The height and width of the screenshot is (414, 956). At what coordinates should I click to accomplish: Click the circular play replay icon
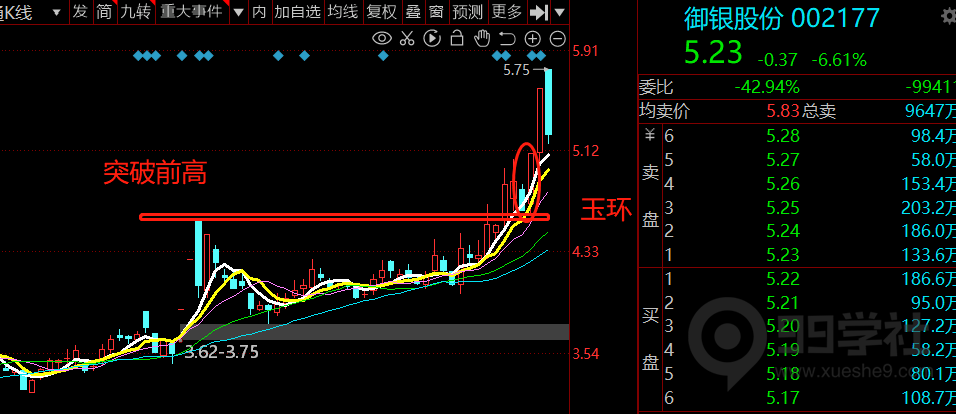431,38
